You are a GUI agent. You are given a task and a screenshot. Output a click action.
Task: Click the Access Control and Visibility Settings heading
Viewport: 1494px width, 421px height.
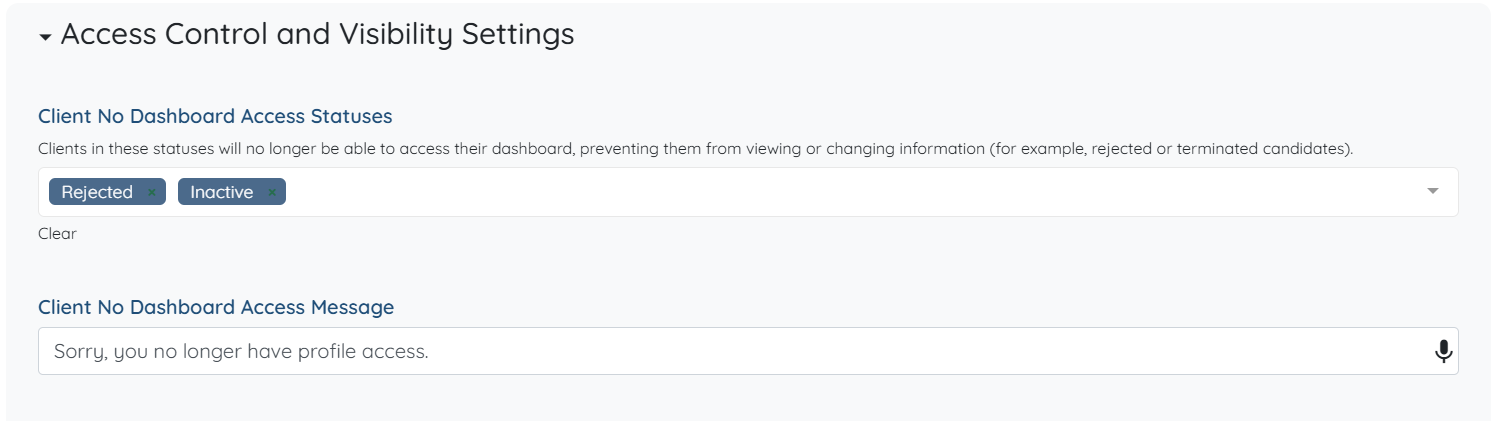coord(317,34)
